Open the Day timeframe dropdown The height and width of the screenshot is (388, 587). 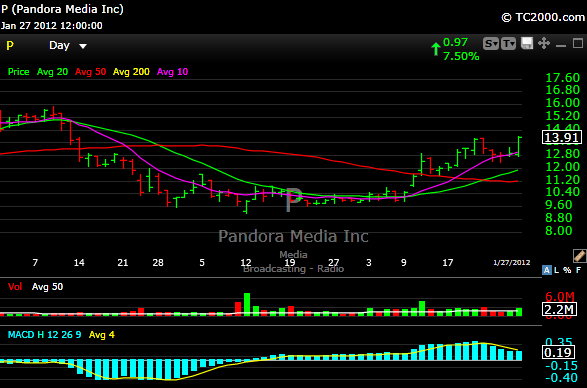(x=68, y=46)
